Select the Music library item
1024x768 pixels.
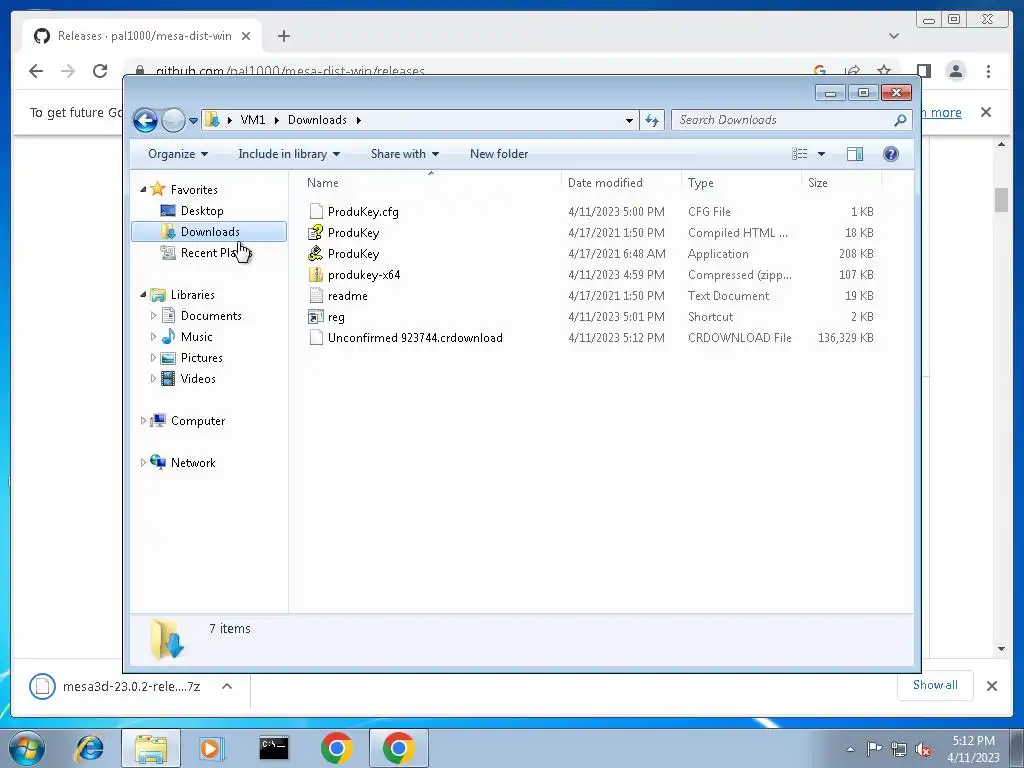(x=196, y=337)
